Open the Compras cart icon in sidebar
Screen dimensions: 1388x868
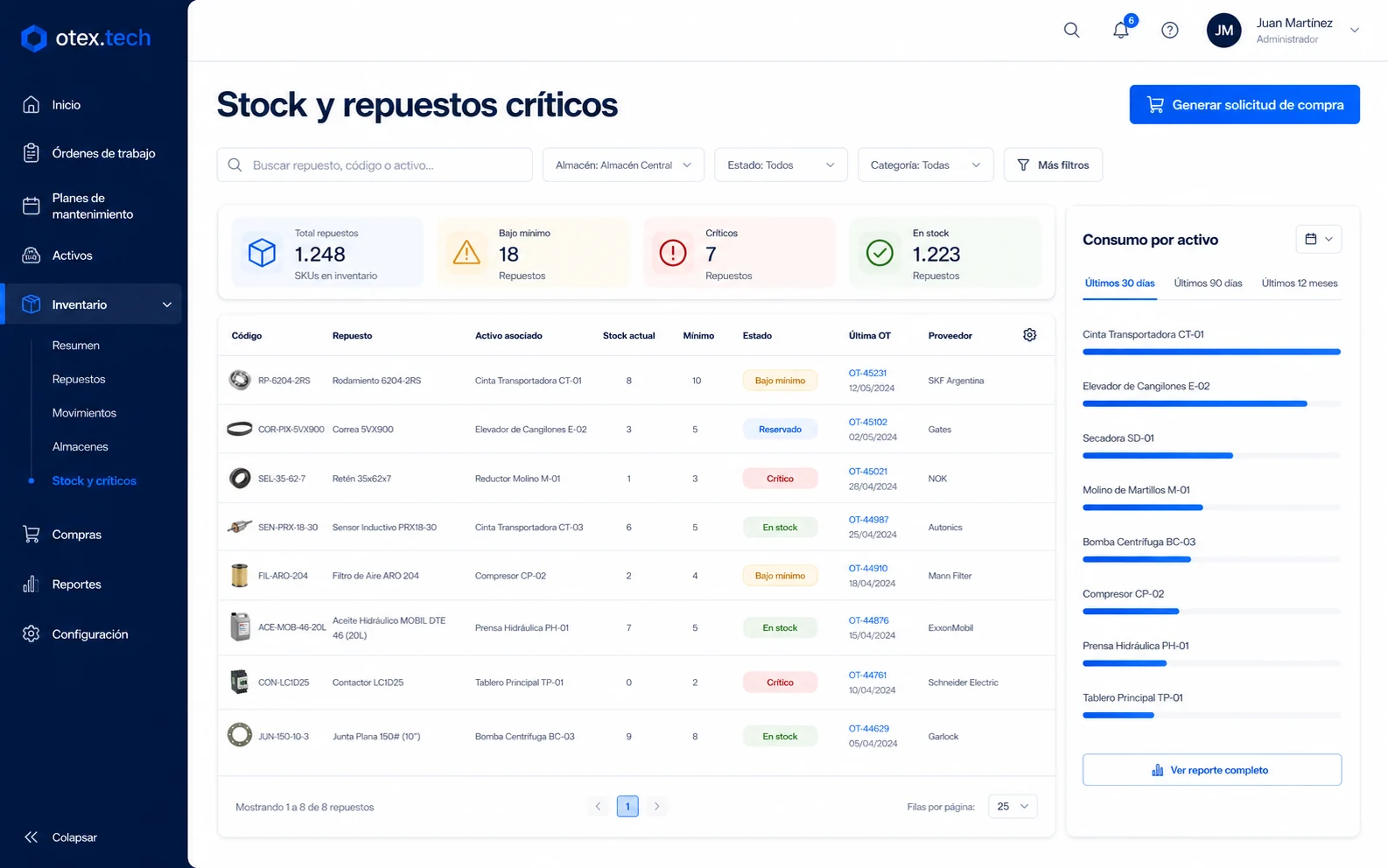(x=31, y=534)
